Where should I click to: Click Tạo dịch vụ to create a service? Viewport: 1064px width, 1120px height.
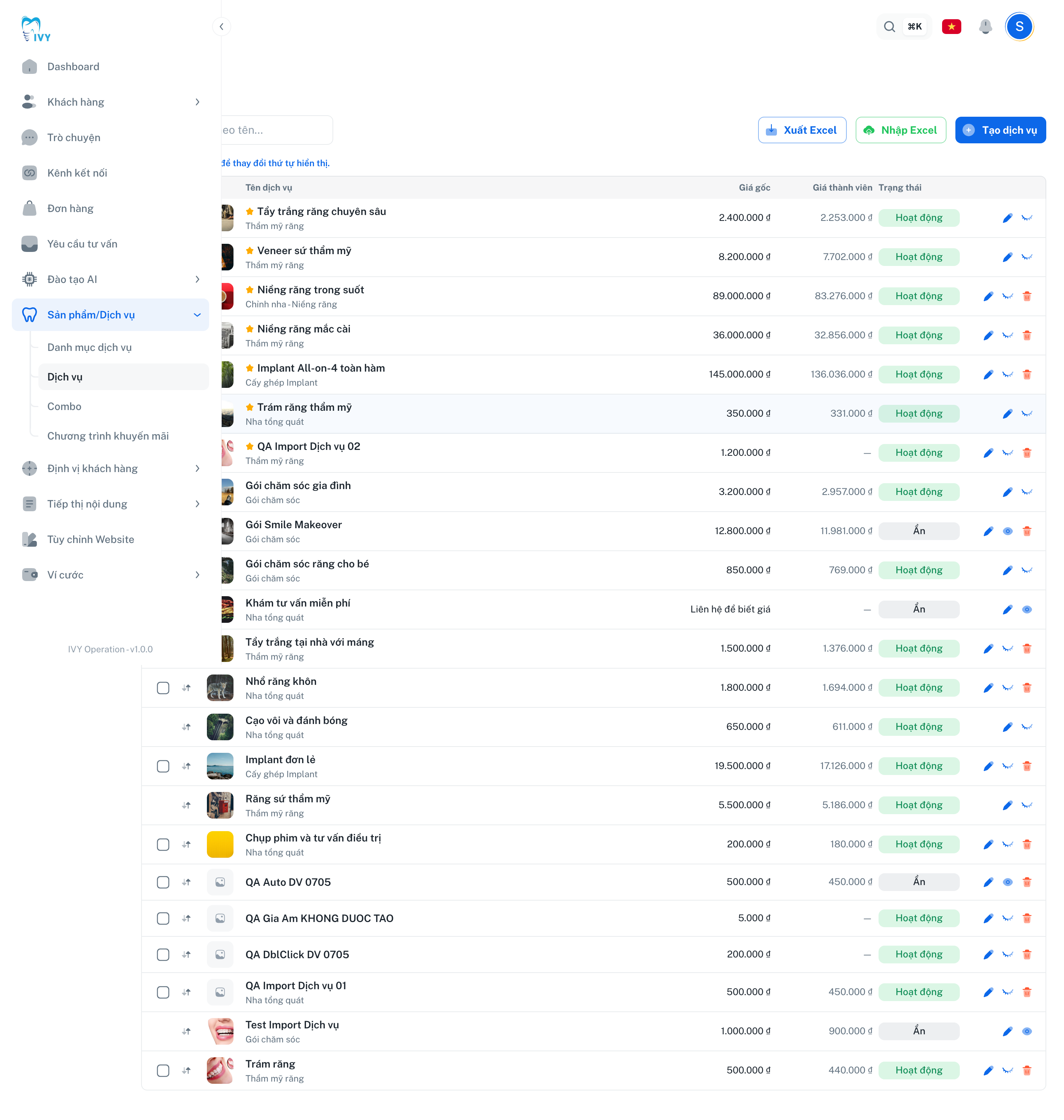[1000, 130]
